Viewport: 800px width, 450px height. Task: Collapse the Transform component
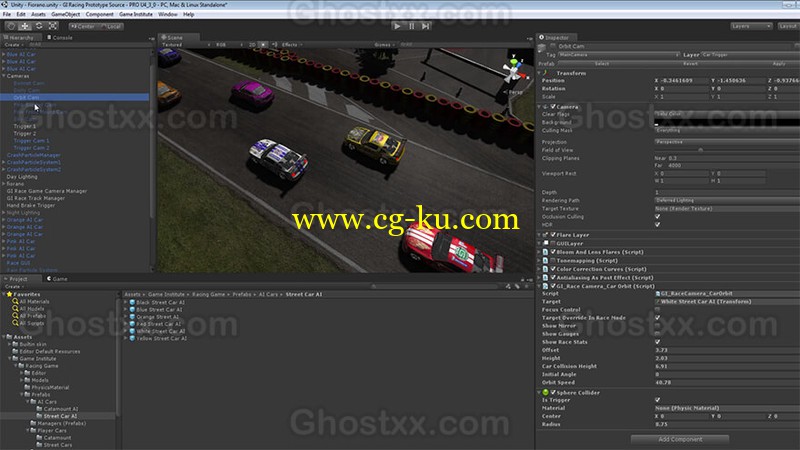point(540,73)
